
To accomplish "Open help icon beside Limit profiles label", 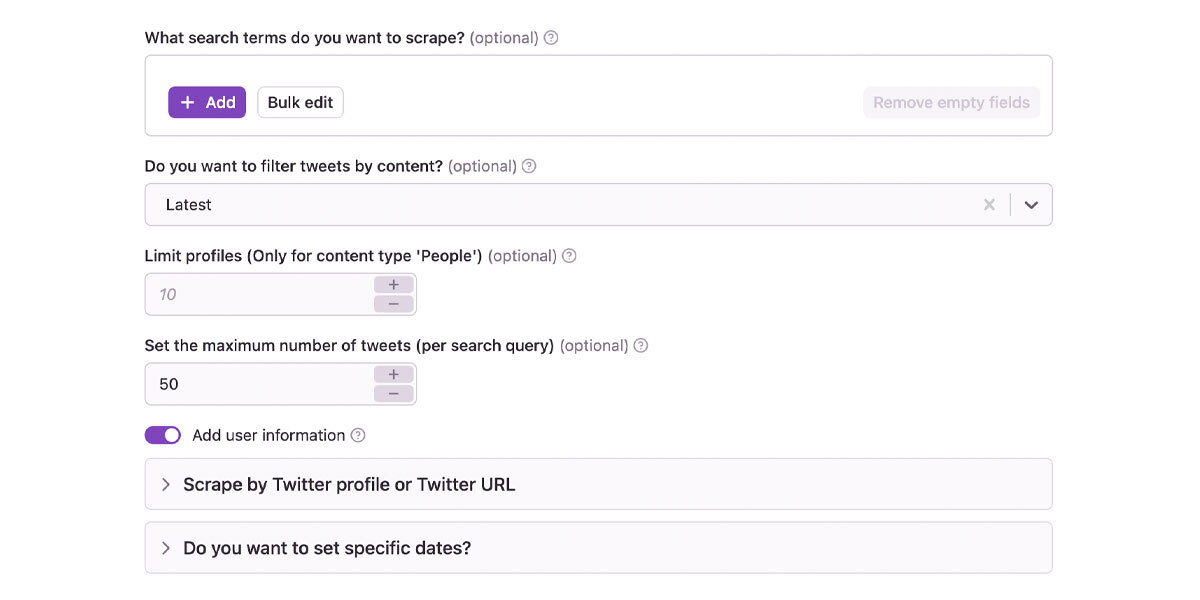I will (x=569, y=256).
